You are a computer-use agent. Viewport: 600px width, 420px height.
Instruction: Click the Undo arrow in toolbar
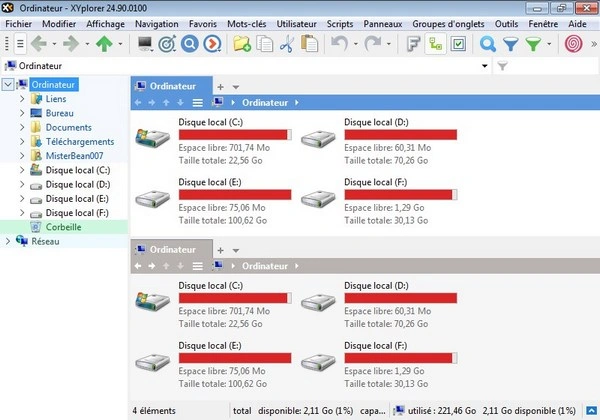coord(337,43)
